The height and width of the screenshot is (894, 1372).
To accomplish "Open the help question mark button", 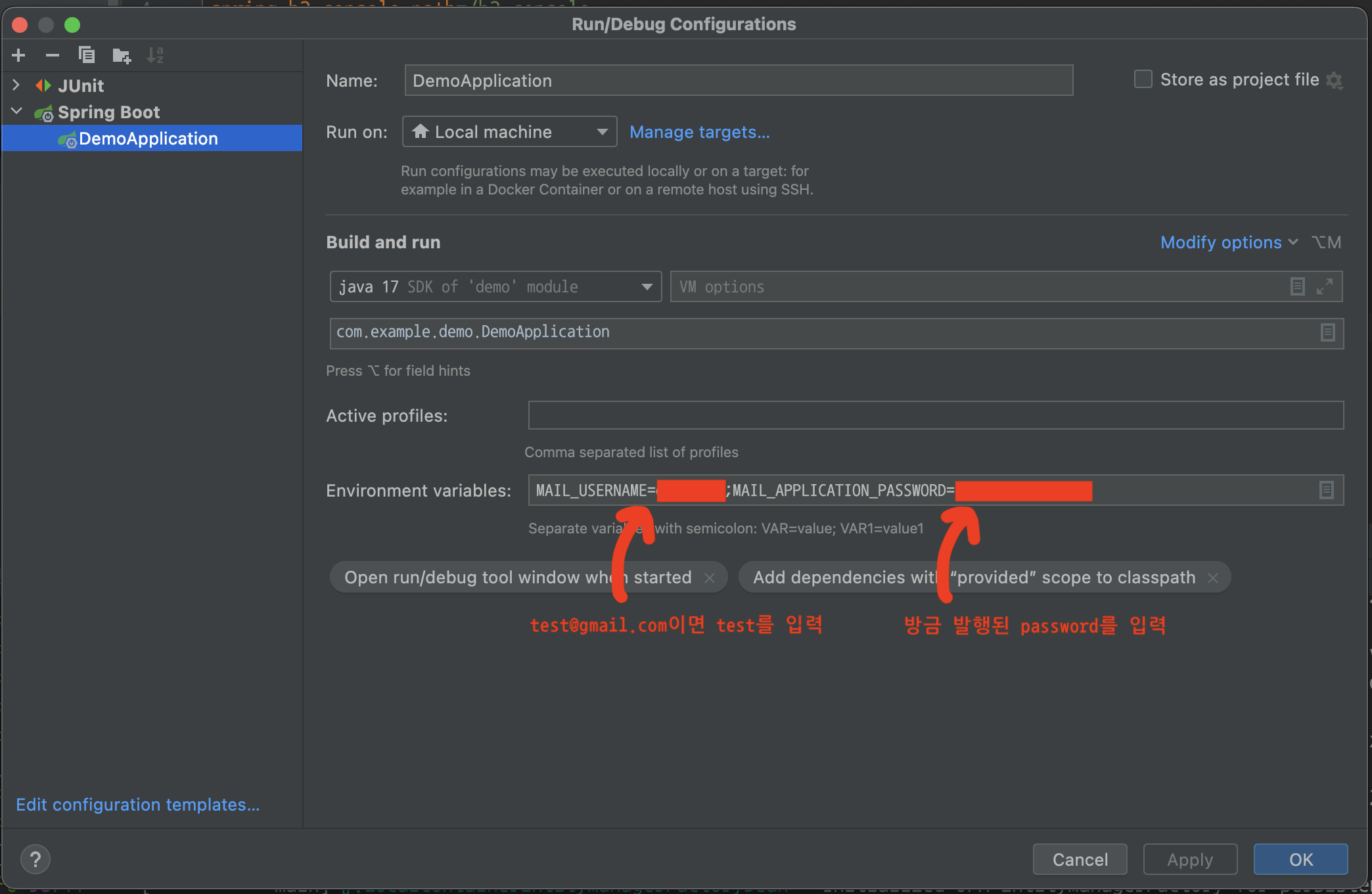I will 35,859.
